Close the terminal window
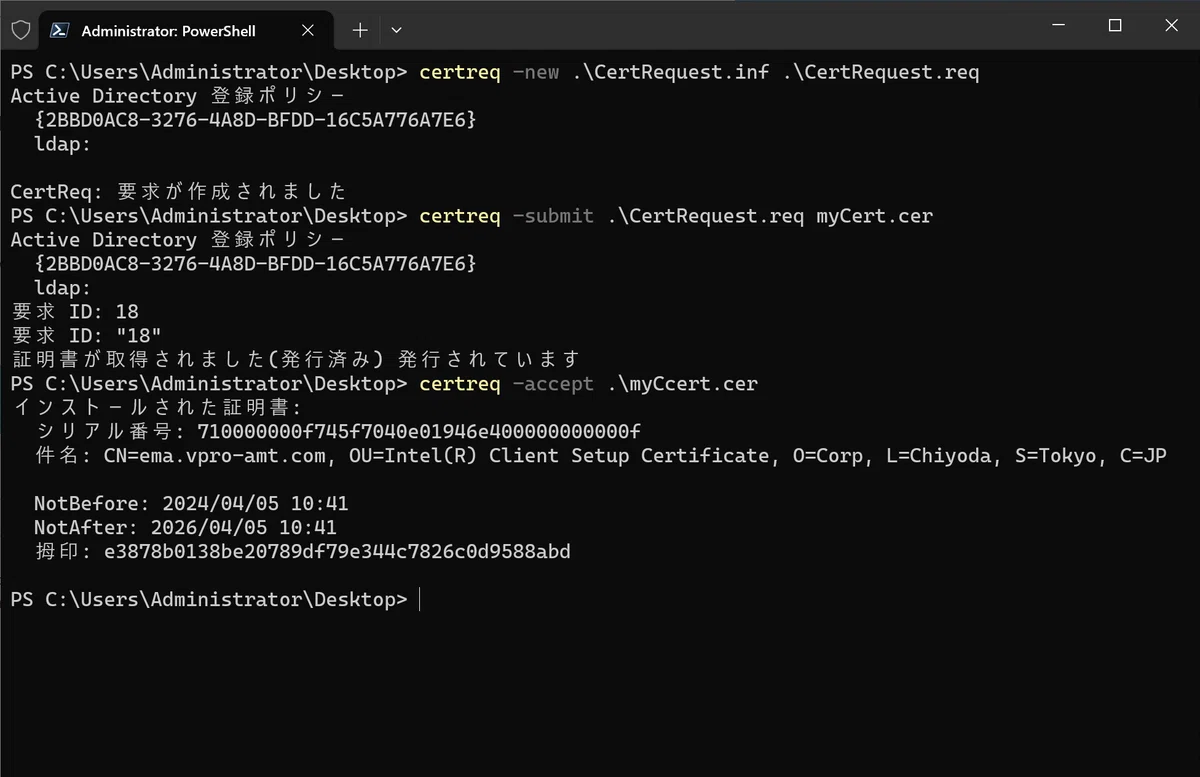 point(1171,26)
